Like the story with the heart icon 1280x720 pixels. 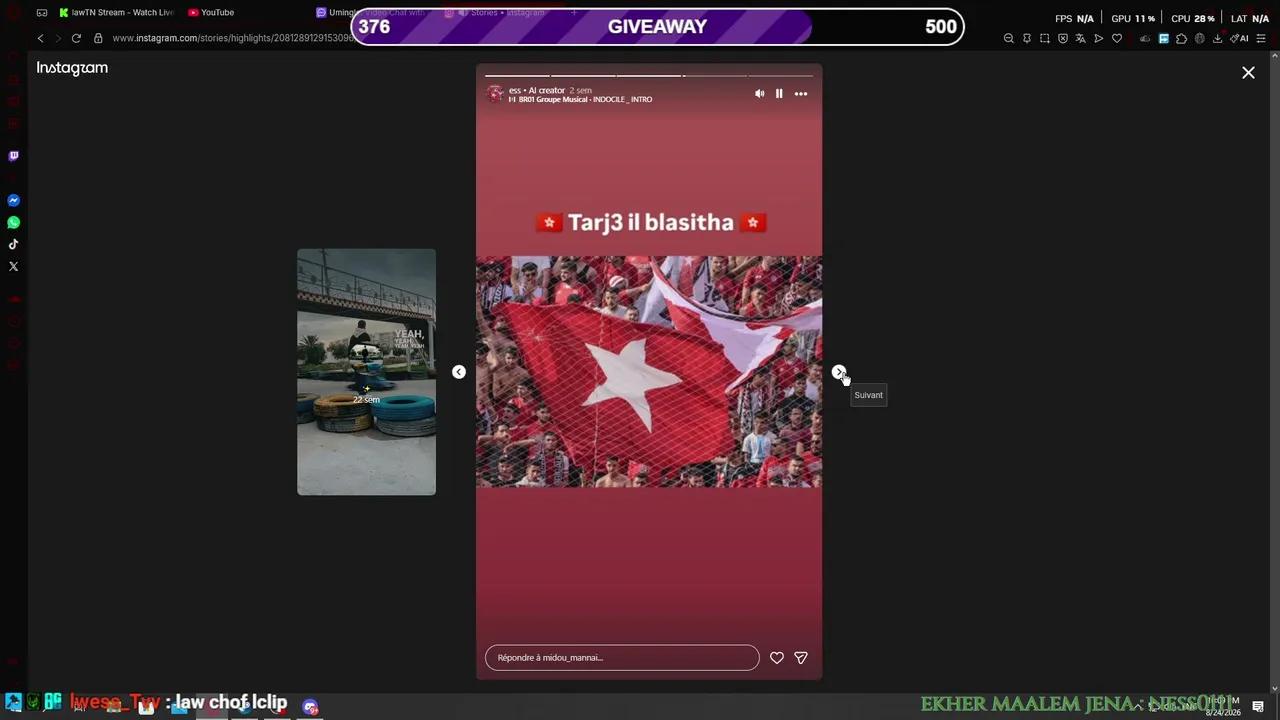tap(777, 658)
